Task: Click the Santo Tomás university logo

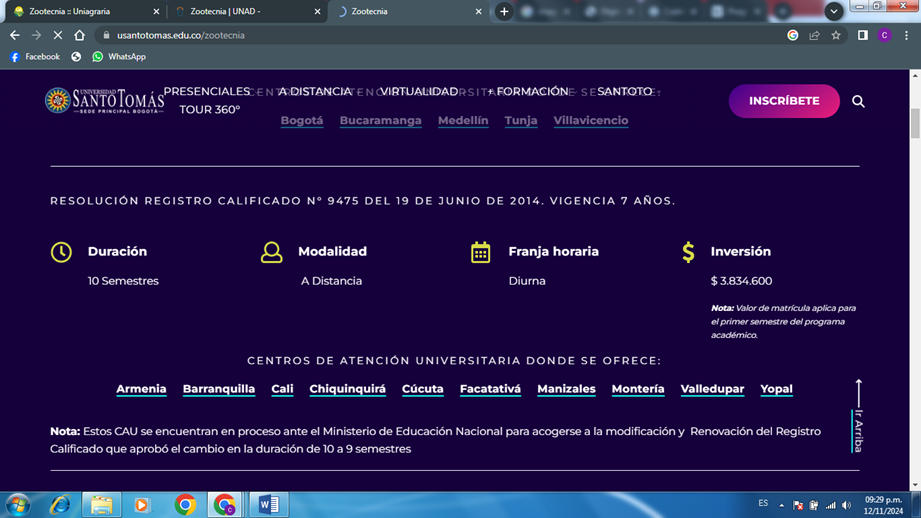Action: (x=104, y=101)
